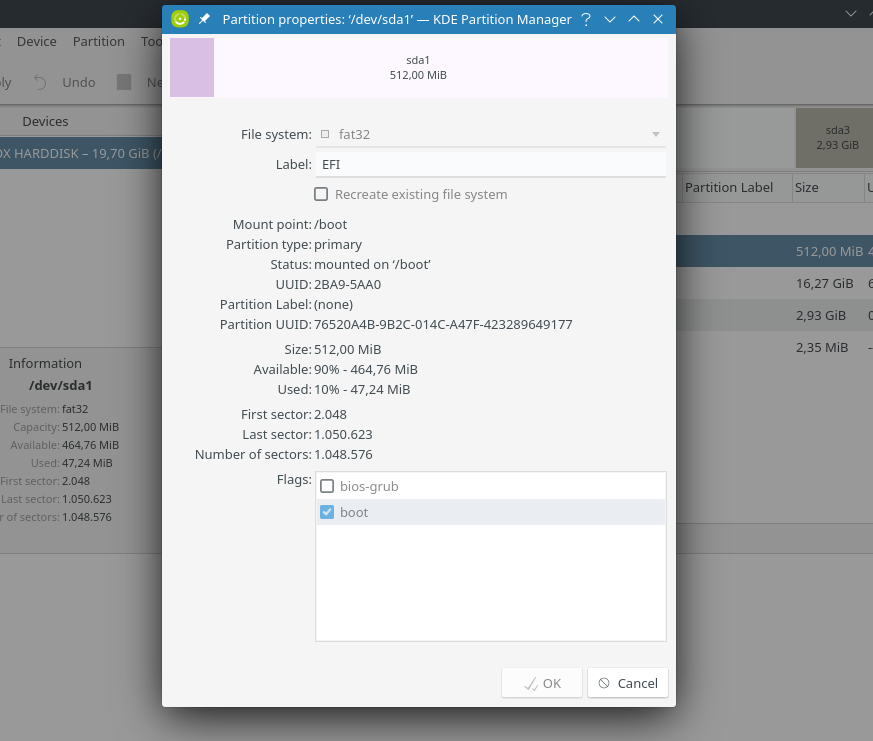Click the pin icon on the dialog titlebar
This screenshot has height=741, width=873.
click(203, 18)
